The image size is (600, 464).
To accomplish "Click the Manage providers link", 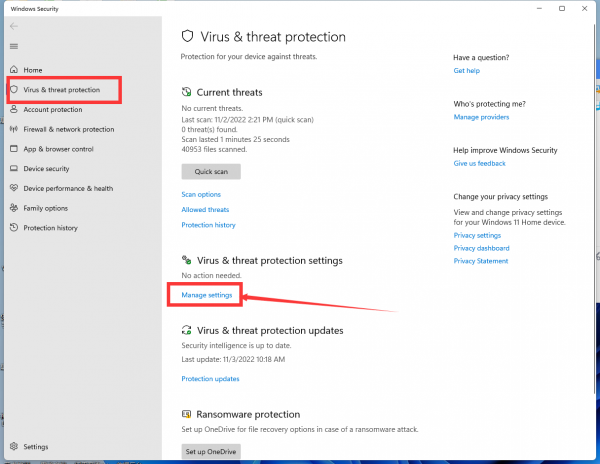I will point(481,117).
